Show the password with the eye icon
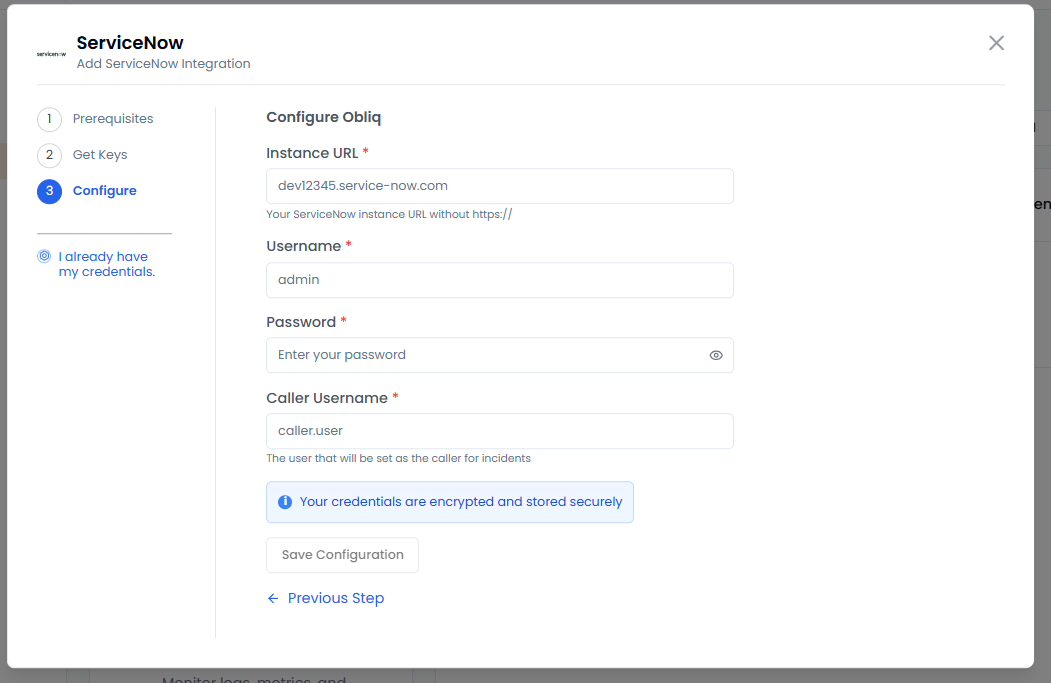 coord(716,355)
